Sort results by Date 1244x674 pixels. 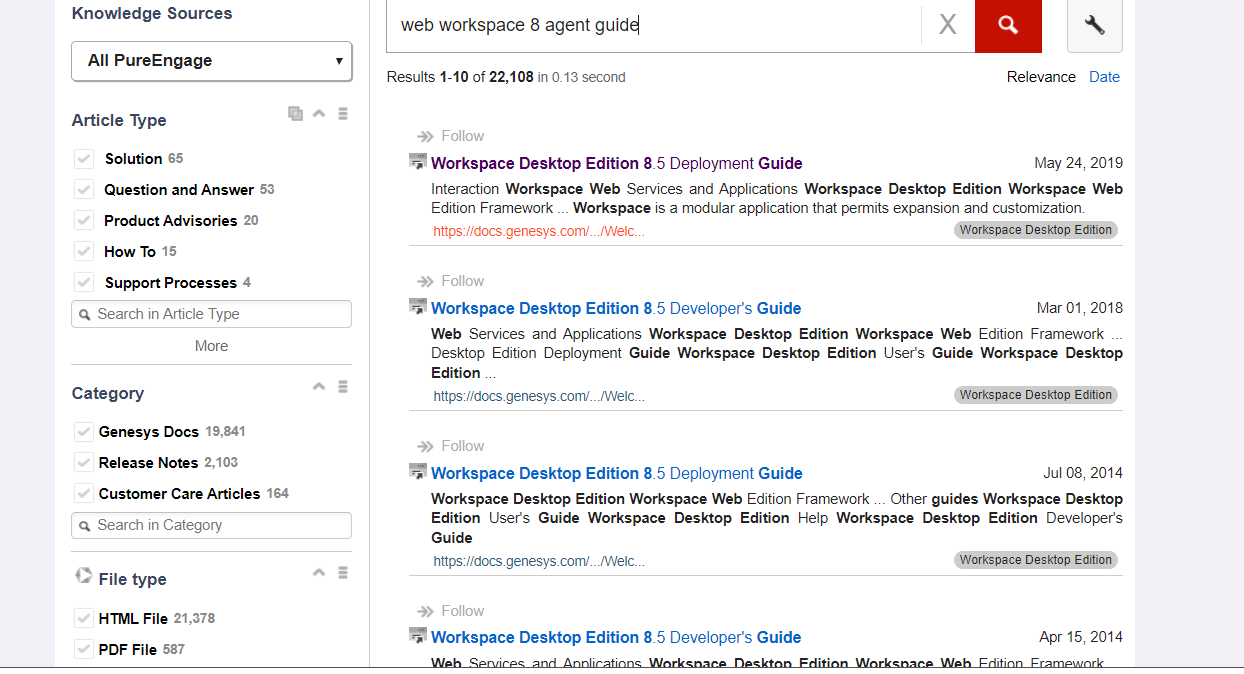(x=1104, y=77)
